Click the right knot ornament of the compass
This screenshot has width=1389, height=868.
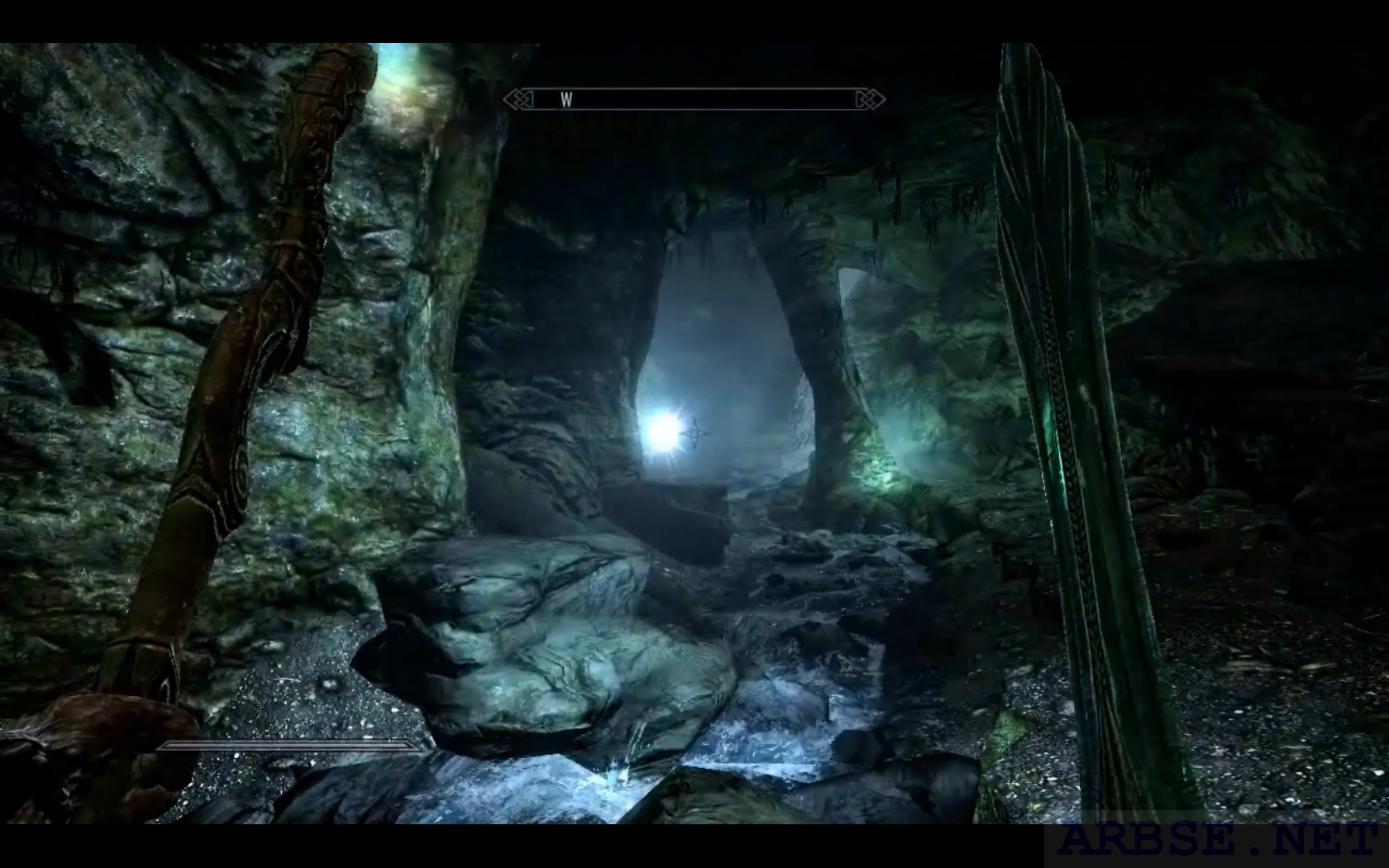pyautogui.click(x=871, y=100)
